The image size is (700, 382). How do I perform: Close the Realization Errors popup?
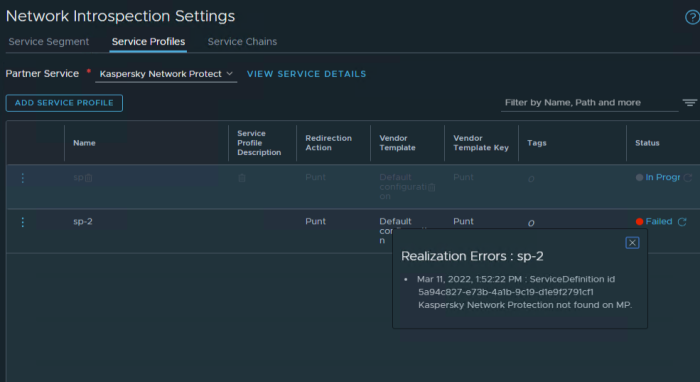[x=632, y=243]
